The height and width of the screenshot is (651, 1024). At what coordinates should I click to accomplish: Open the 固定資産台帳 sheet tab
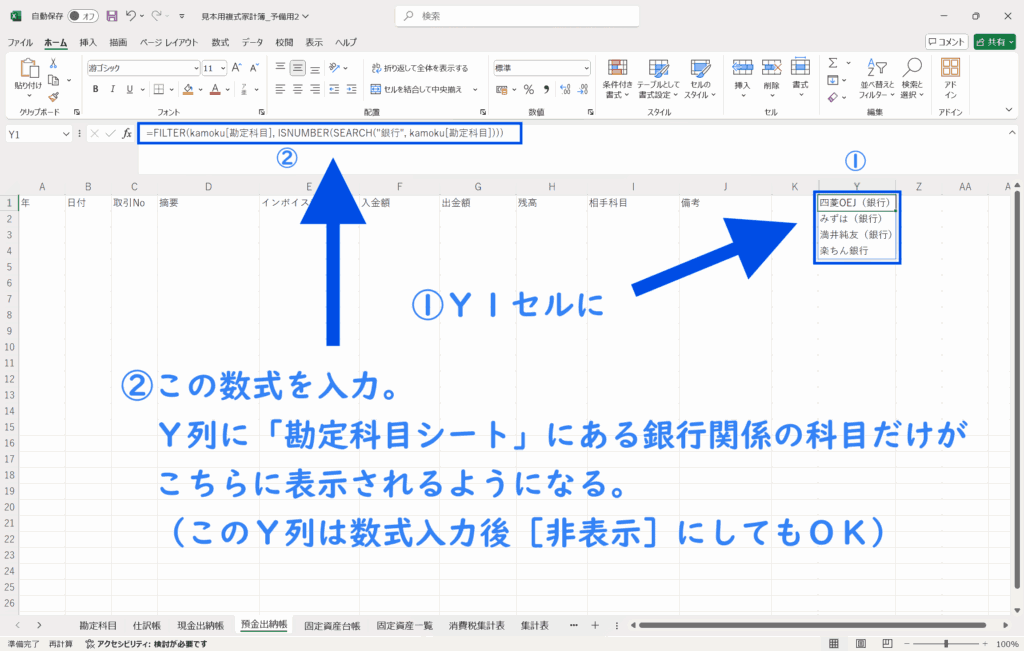click(x=332, y=626)
